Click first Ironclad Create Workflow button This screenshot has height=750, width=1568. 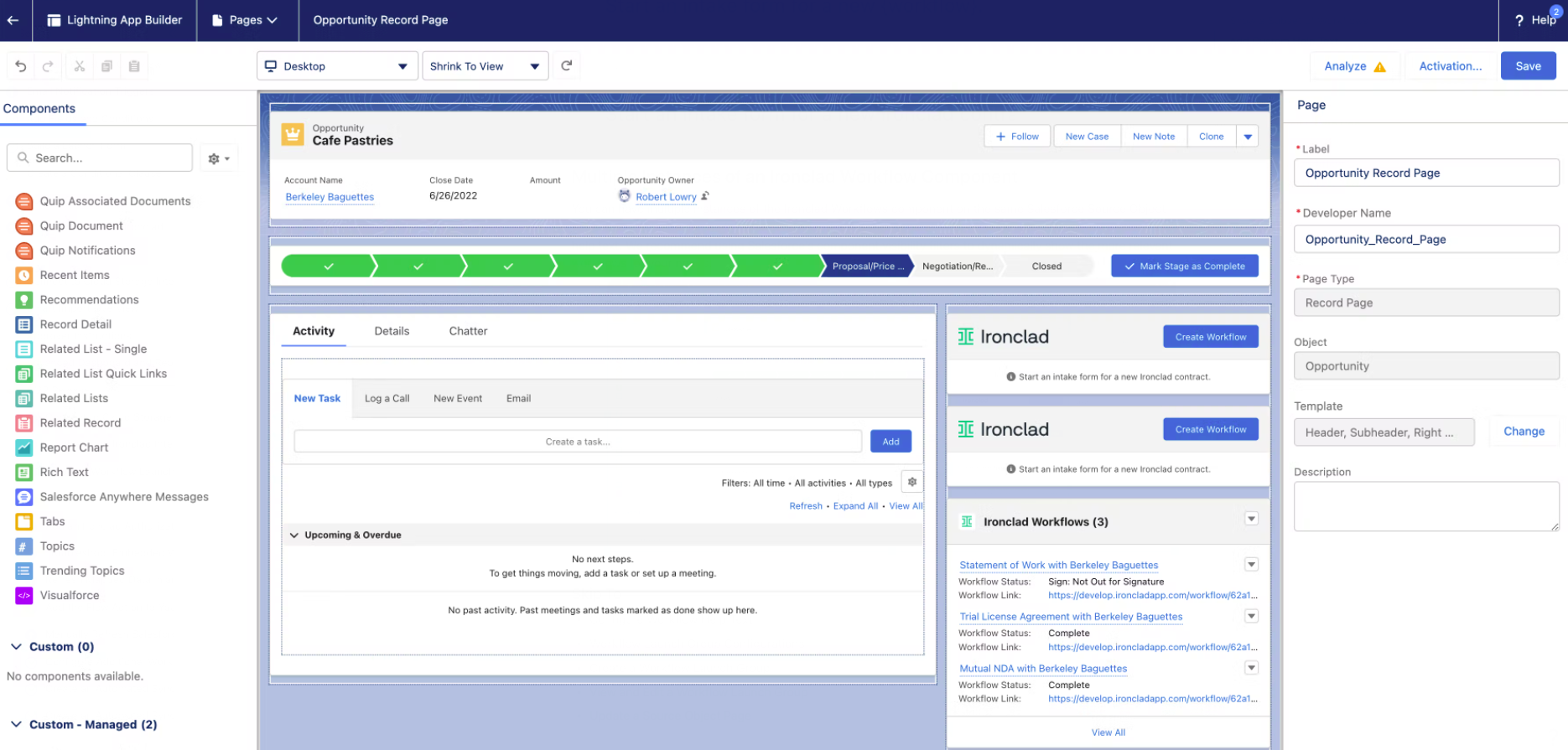[x=1210, y=337]
